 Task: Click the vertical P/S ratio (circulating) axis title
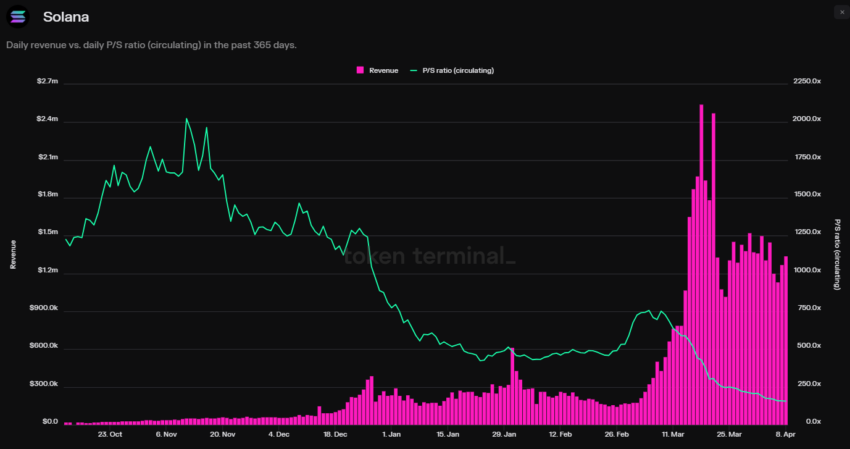837,254
